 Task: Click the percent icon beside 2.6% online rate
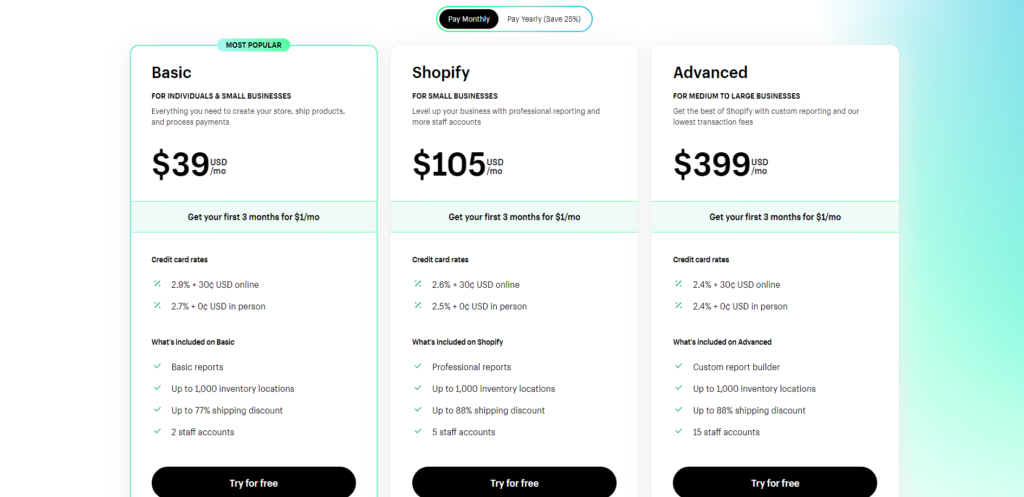tap(418, 284)
